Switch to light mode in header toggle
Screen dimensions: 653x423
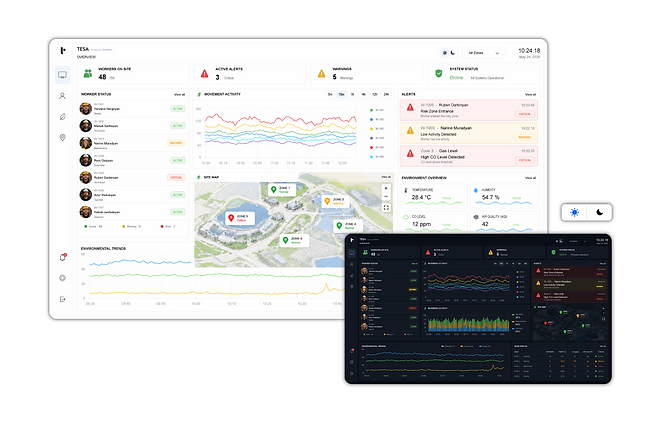(444, 53)
